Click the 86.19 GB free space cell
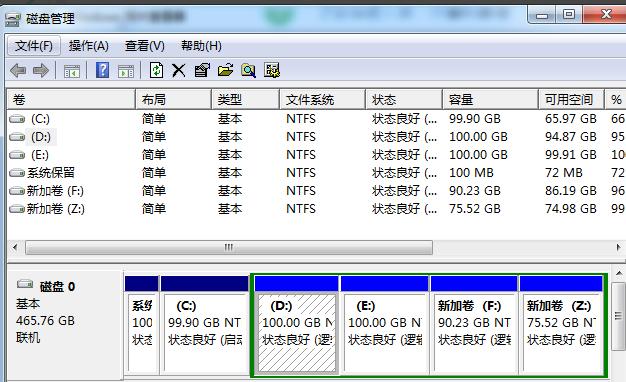Image resolution: width=626 pixels, height=382 pixels. pos(571,191)
